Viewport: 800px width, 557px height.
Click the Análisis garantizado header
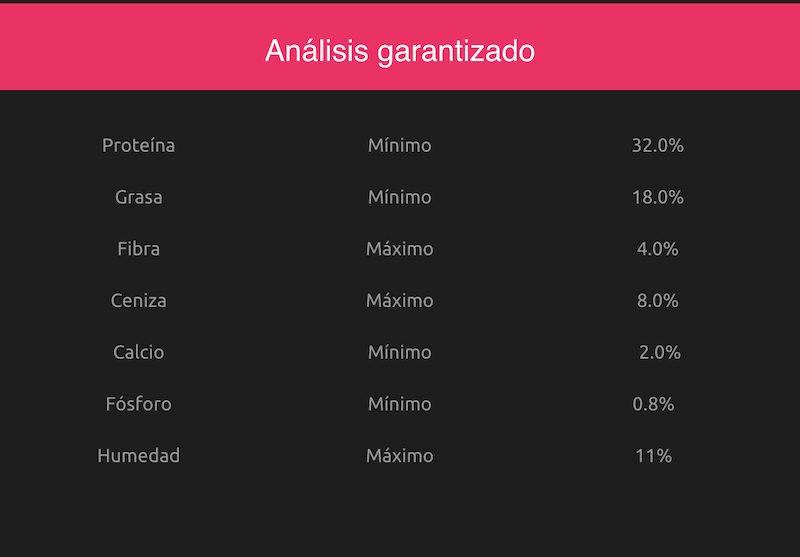click(399, 52)
